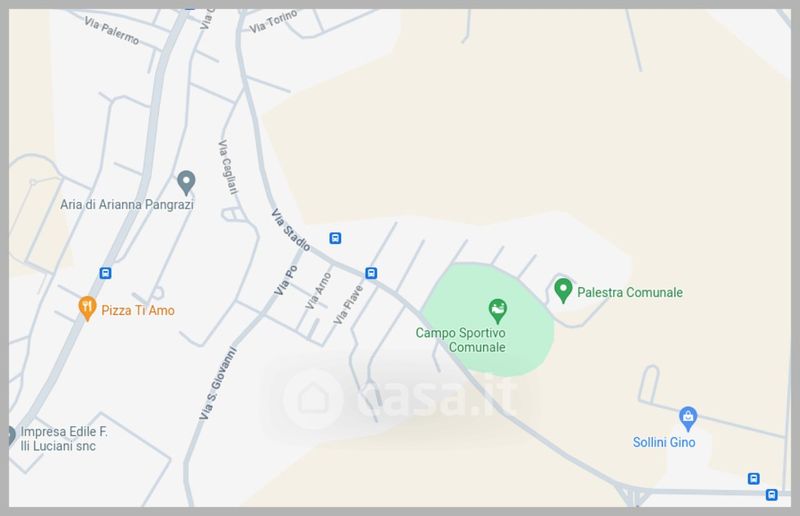
Task: Click the bus stop icon right of Via Stadio label
Action: click(x=335, y=238)
